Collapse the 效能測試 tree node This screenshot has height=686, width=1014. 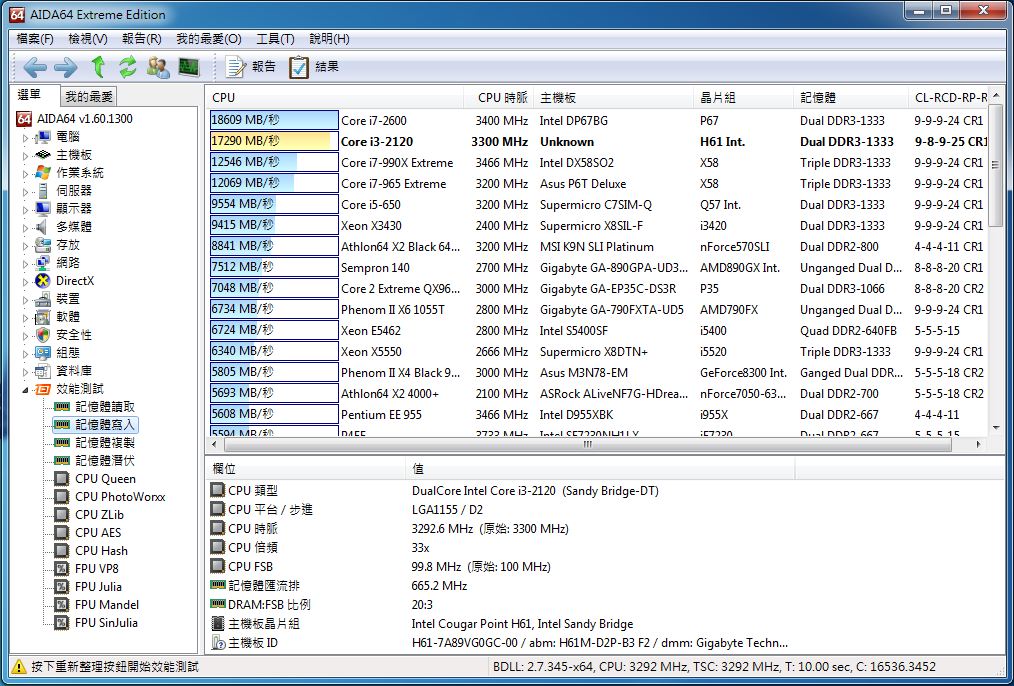pyautogui.click(x=26, y=390)
